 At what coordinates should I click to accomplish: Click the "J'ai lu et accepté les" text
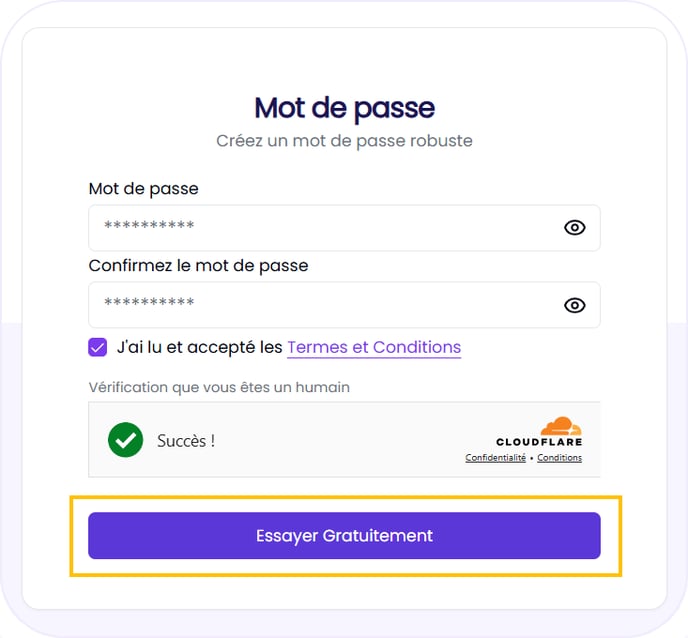coord(200,348)
